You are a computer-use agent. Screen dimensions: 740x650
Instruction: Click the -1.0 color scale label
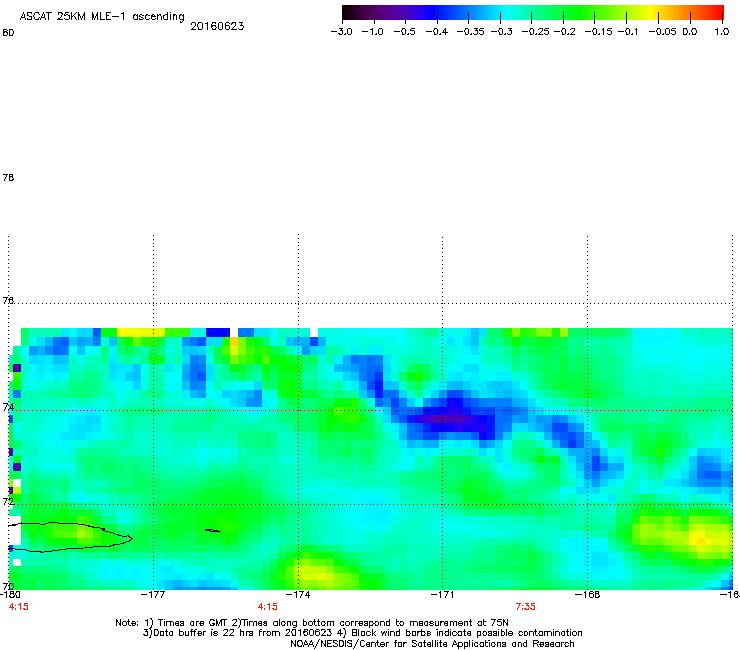tap(372, 32)
